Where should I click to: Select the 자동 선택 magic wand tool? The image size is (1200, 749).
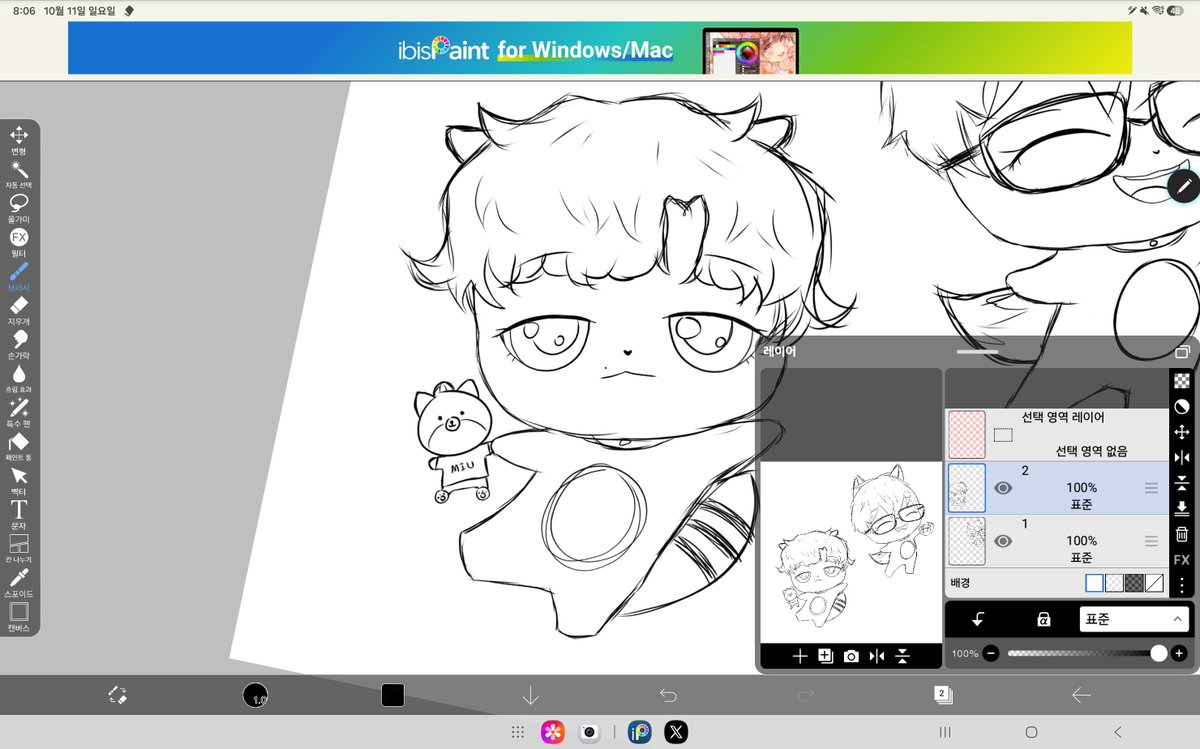pos(19,173)
